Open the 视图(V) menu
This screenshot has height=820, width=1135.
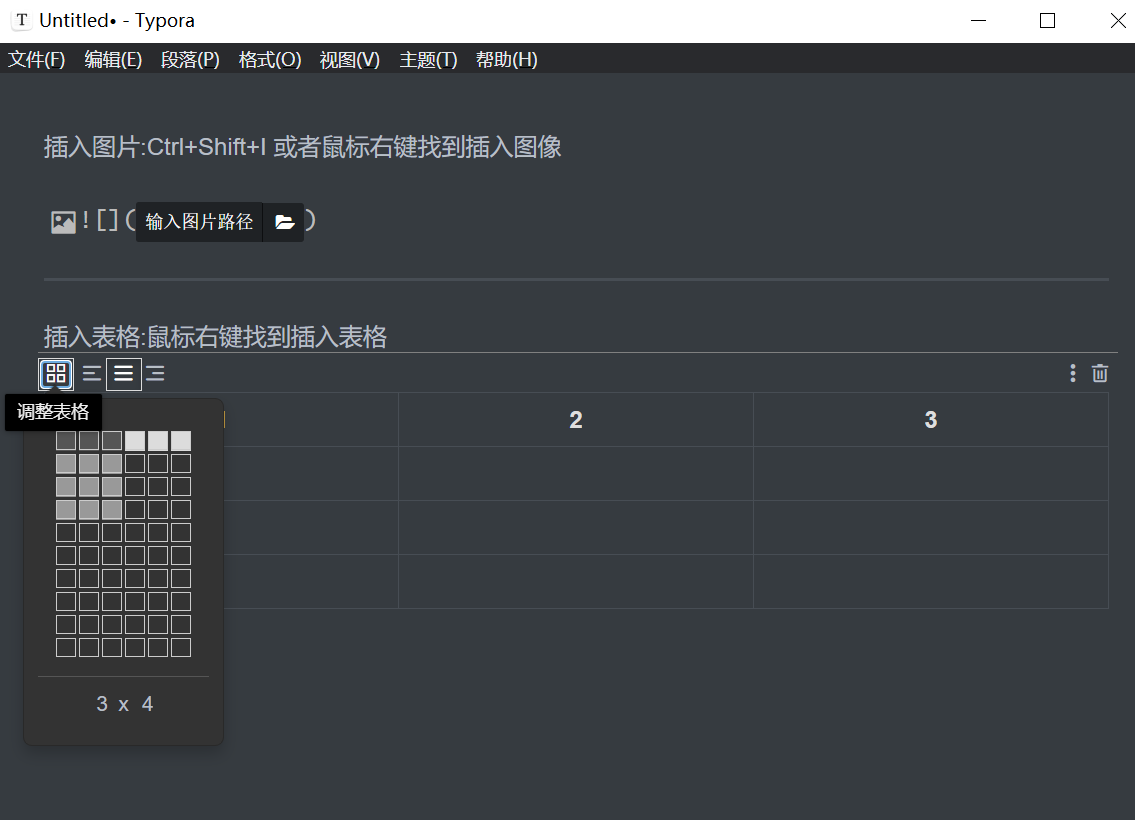(350, 59)
